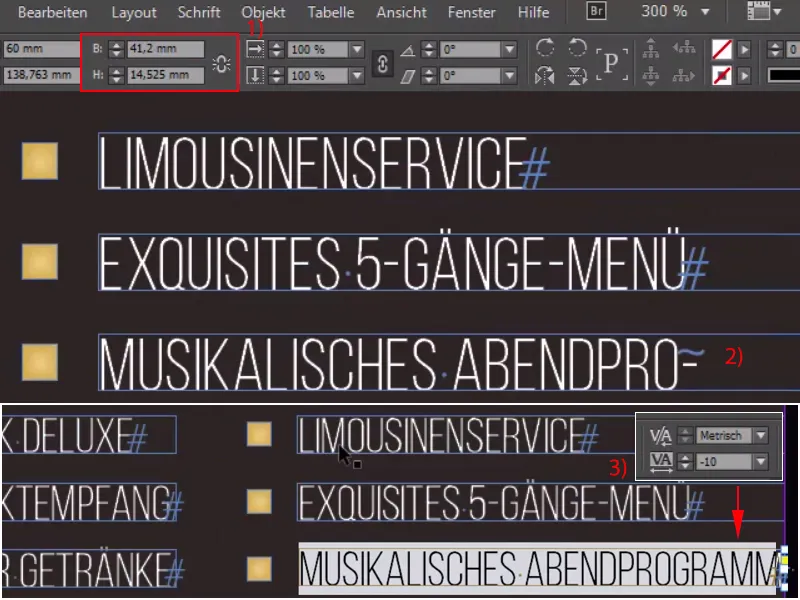Click gold bullet square beside upper LIMOUSINENSERVICE
This screenshot has height=600, width=800.
tap(40, 161)
